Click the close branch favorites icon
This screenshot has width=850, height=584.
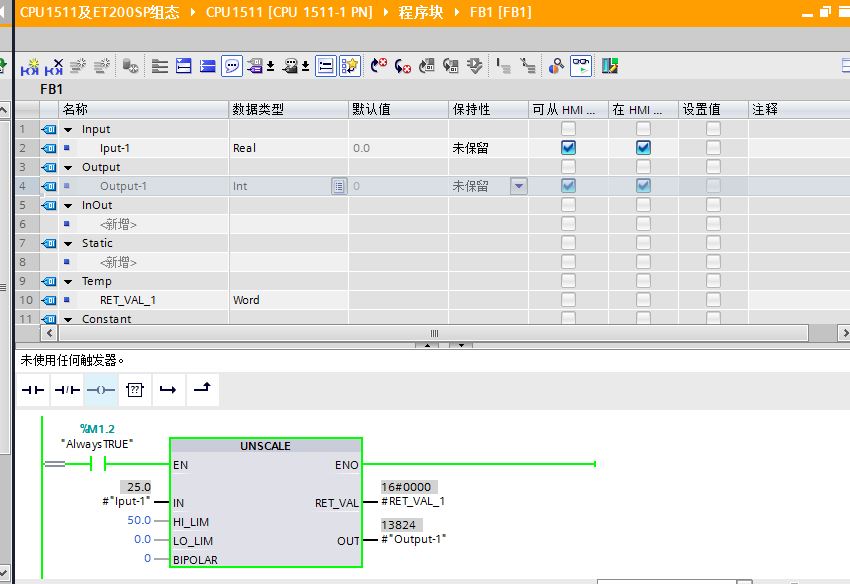click(x=203, y=390)
